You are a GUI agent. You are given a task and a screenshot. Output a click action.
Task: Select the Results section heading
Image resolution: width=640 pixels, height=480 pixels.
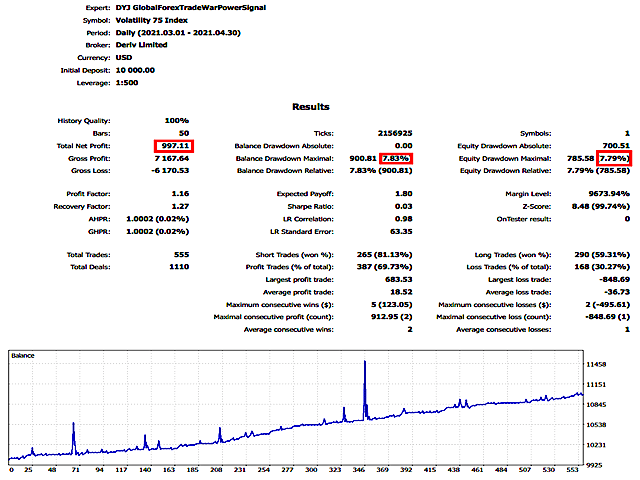tap(318, 106)
